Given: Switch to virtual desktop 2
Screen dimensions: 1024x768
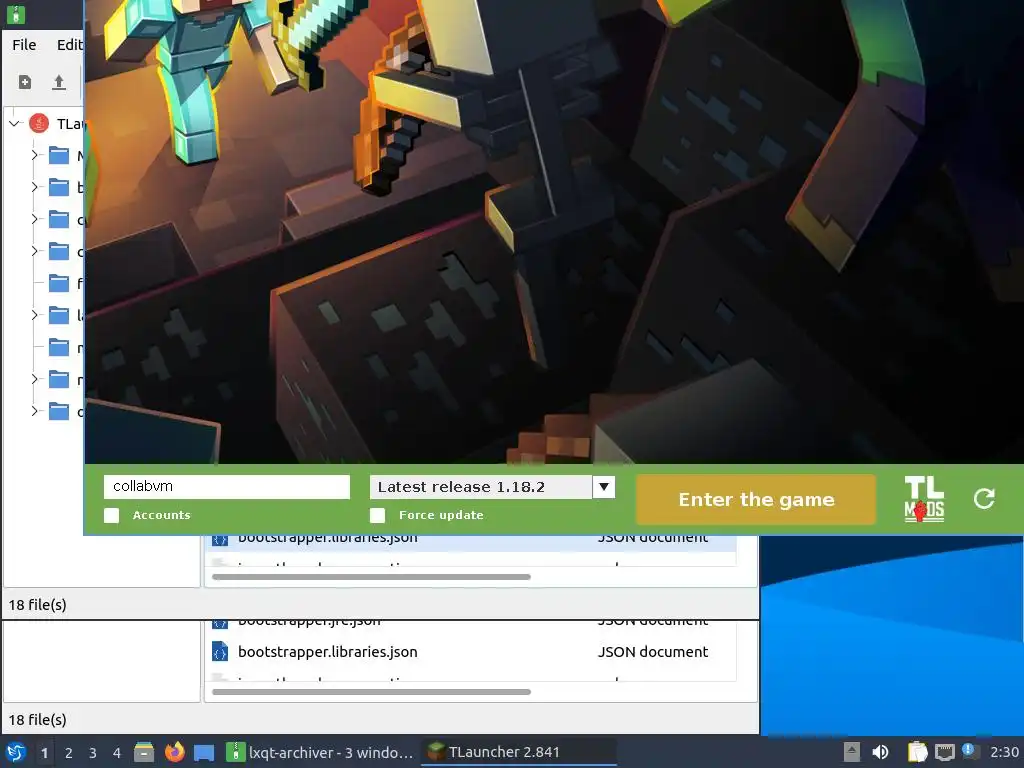Looking at the screenshot, I should (x=69, y=752).
